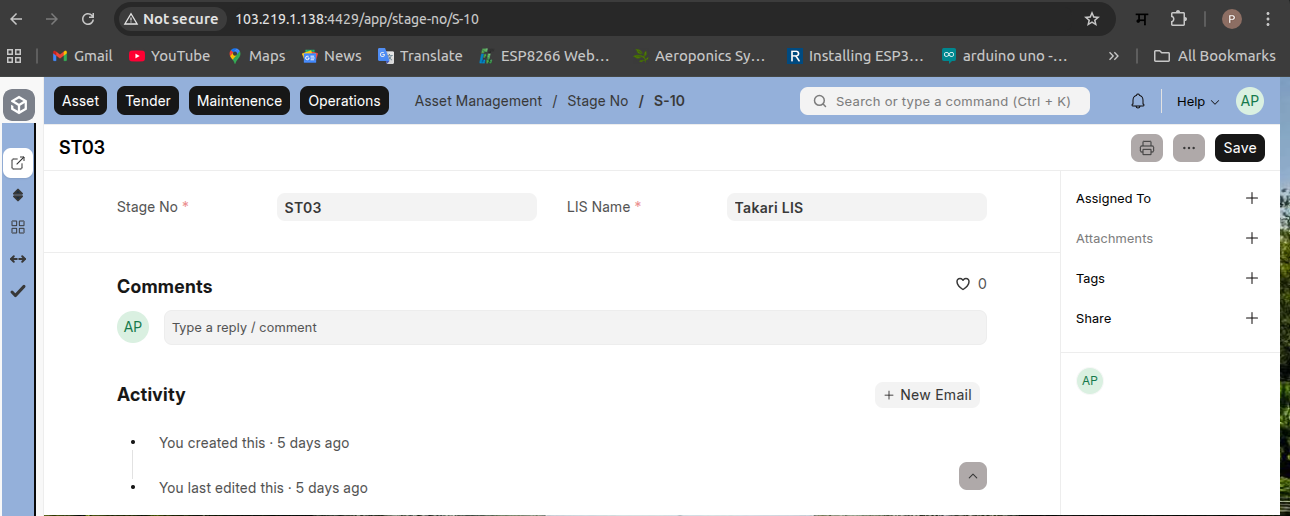Screen dimensions: 1290x516
Task: Click the print icon button
Action: tap(1147, 148)
